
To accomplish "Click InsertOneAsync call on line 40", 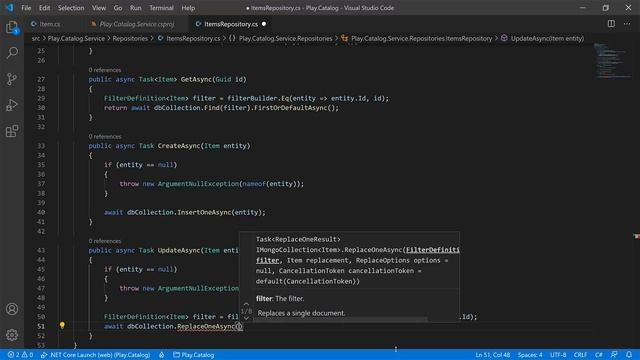I will [204, 212].
